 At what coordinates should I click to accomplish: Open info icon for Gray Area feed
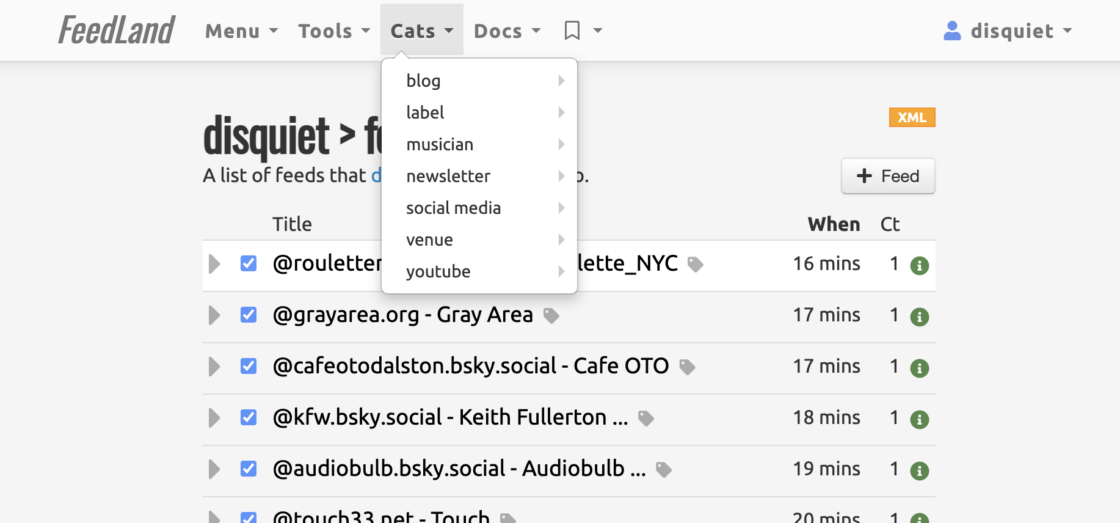(919, 317)
